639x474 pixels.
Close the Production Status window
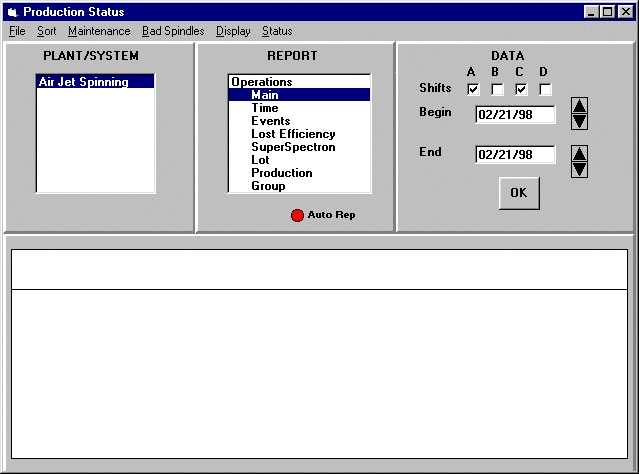[626, 12]
